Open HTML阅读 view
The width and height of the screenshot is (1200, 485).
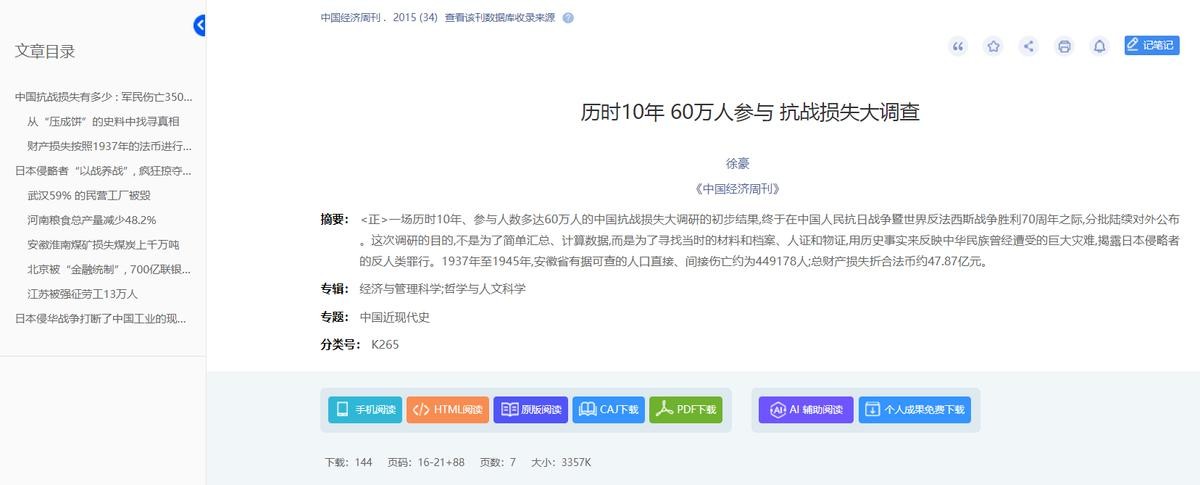tap(448, 409)
